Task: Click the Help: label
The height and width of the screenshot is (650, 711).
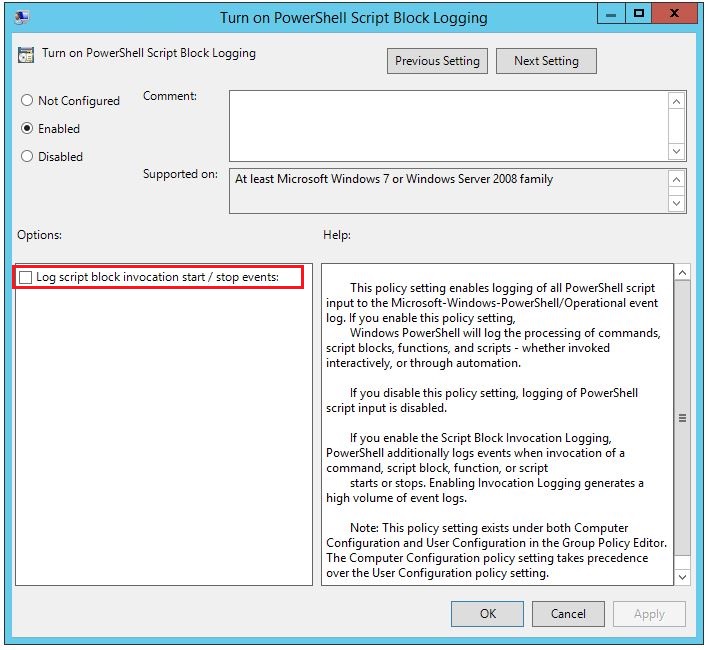Action: (x=337, y=235)
